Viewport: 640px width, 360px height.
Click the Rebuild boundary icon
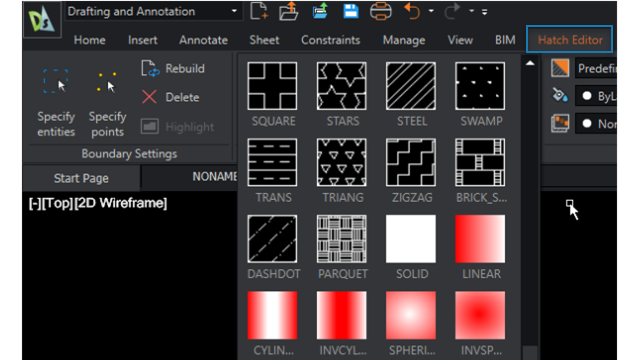150,69
